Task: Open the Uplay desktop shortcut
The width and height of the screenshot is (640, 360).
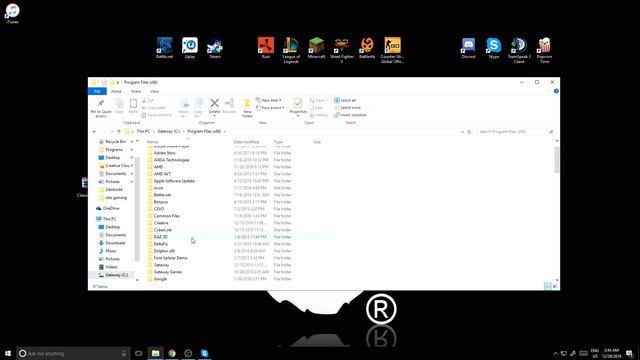Action: tap(190, 48)
